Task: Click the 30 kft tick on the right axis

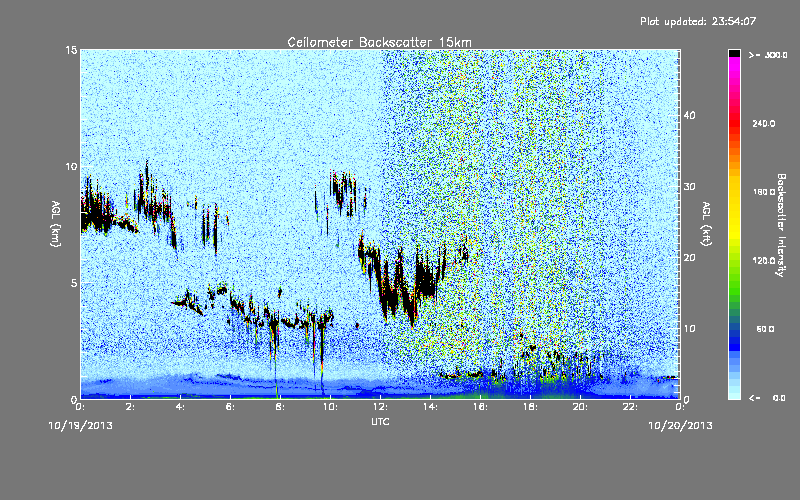Action: pos(689,186)
